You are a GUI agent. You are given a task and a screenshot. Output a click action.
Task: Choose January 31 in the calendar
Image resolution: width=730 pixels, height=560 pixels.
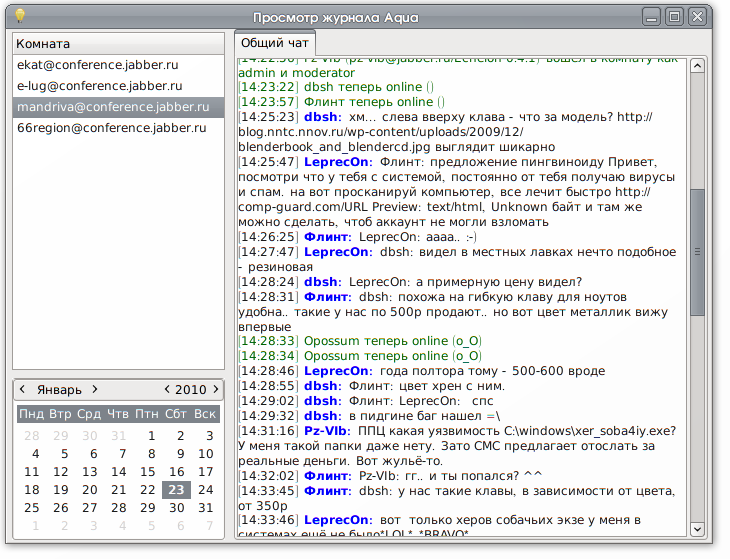[x=205, y=508]
